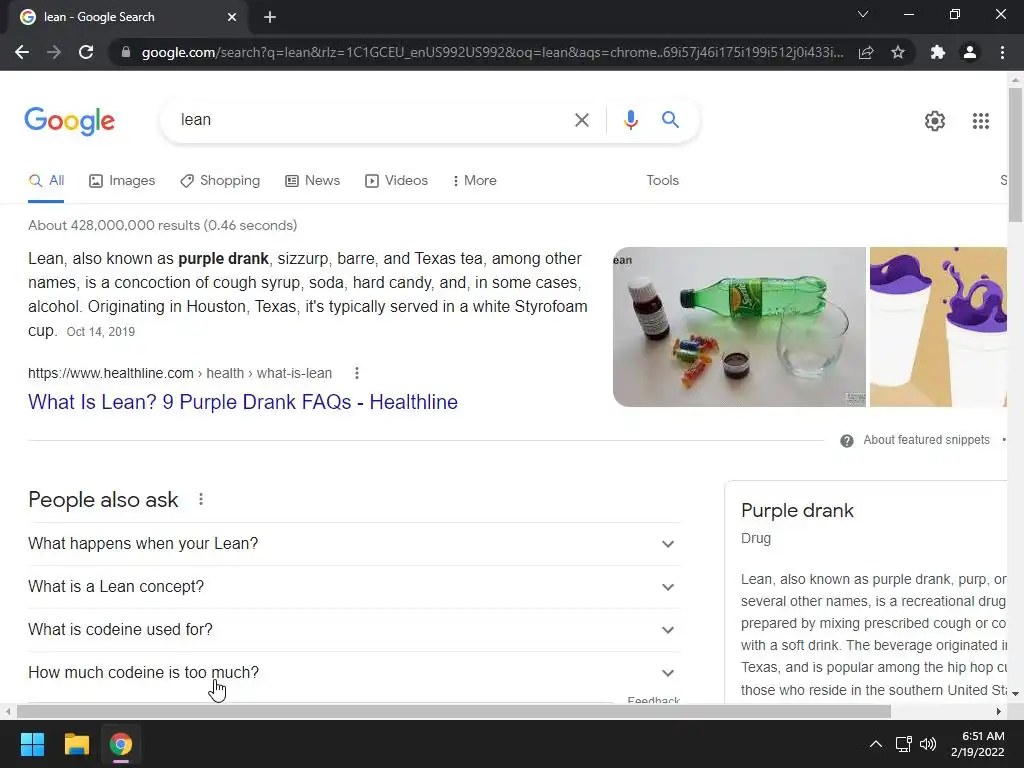1024x768 pixels.
Task: Open 'What Is Lean? 9 Purple Drank FAQs' link
Action: pos(243,402)
